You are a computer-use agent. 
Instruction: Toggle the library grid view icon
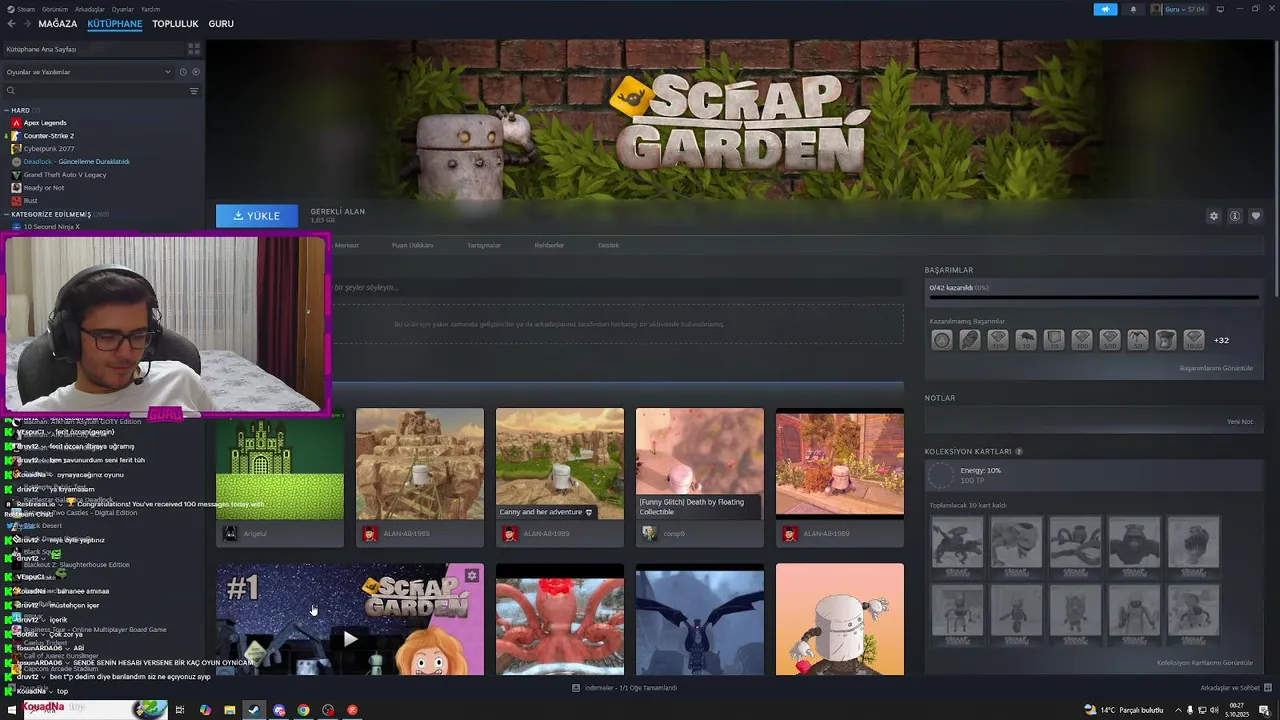(194, 49)
